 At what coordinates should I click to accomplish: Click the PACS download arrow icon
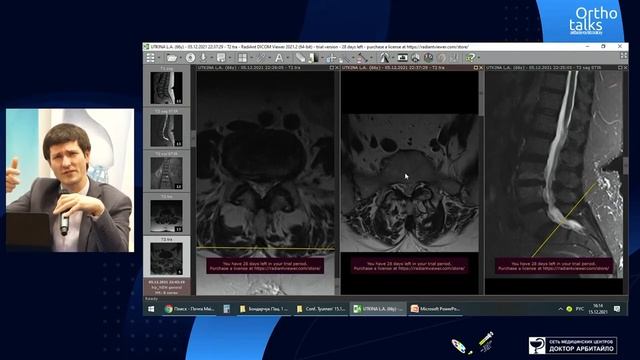point(203,58)
